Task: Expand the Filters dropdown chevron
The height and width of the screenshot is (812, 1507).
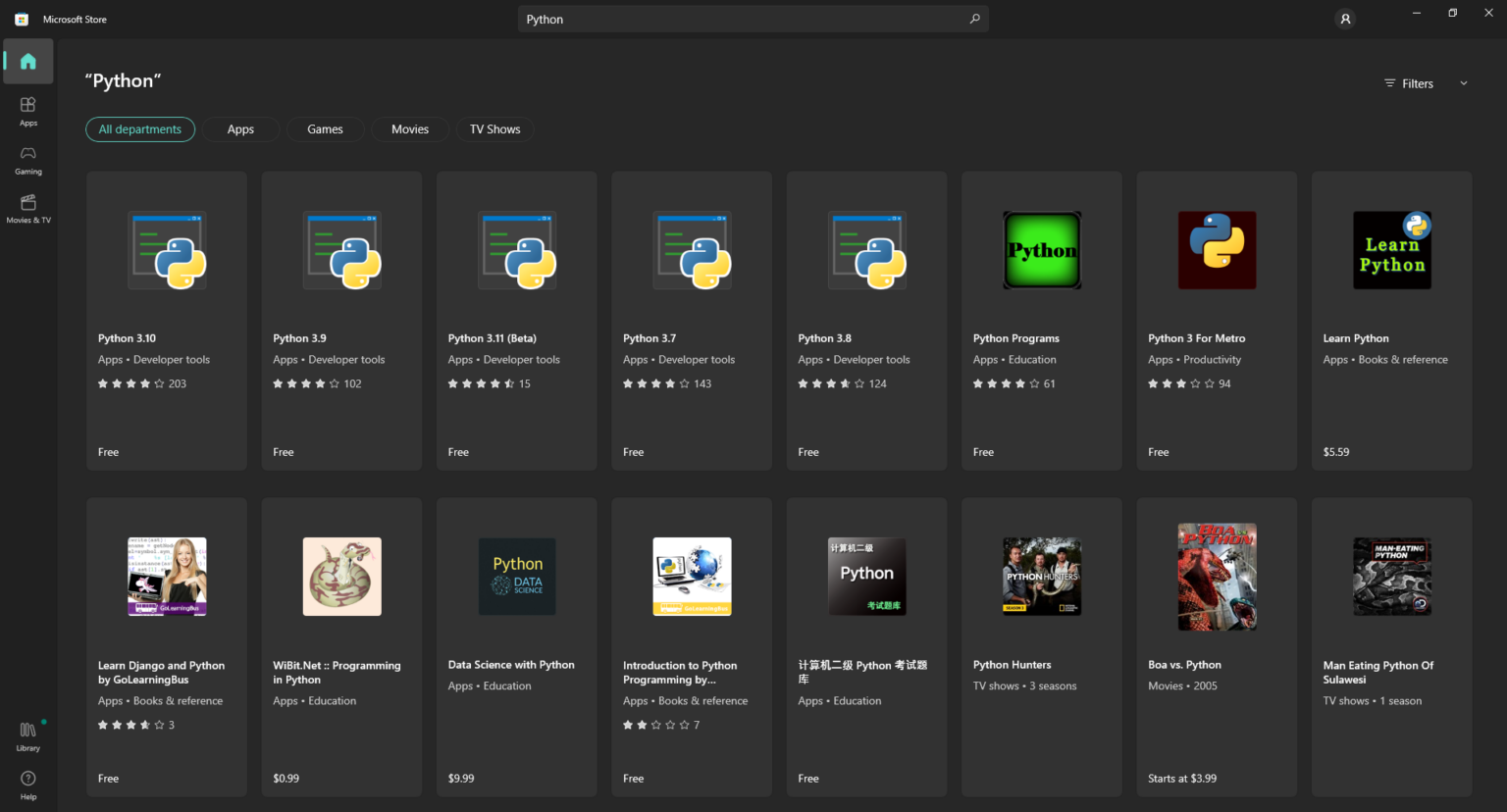Action: (1463, 82)
